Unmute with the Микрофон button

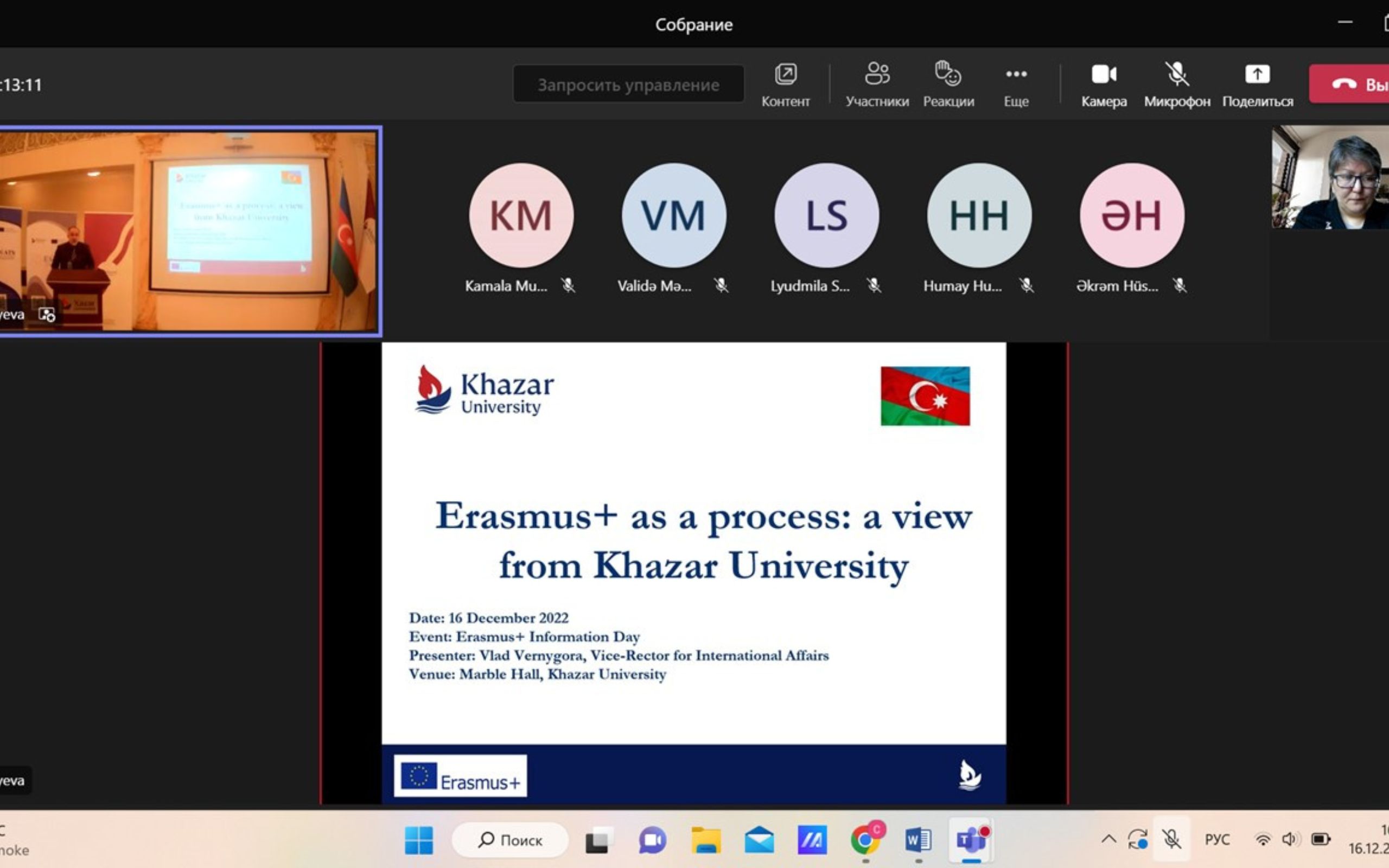coord(1177,84)
